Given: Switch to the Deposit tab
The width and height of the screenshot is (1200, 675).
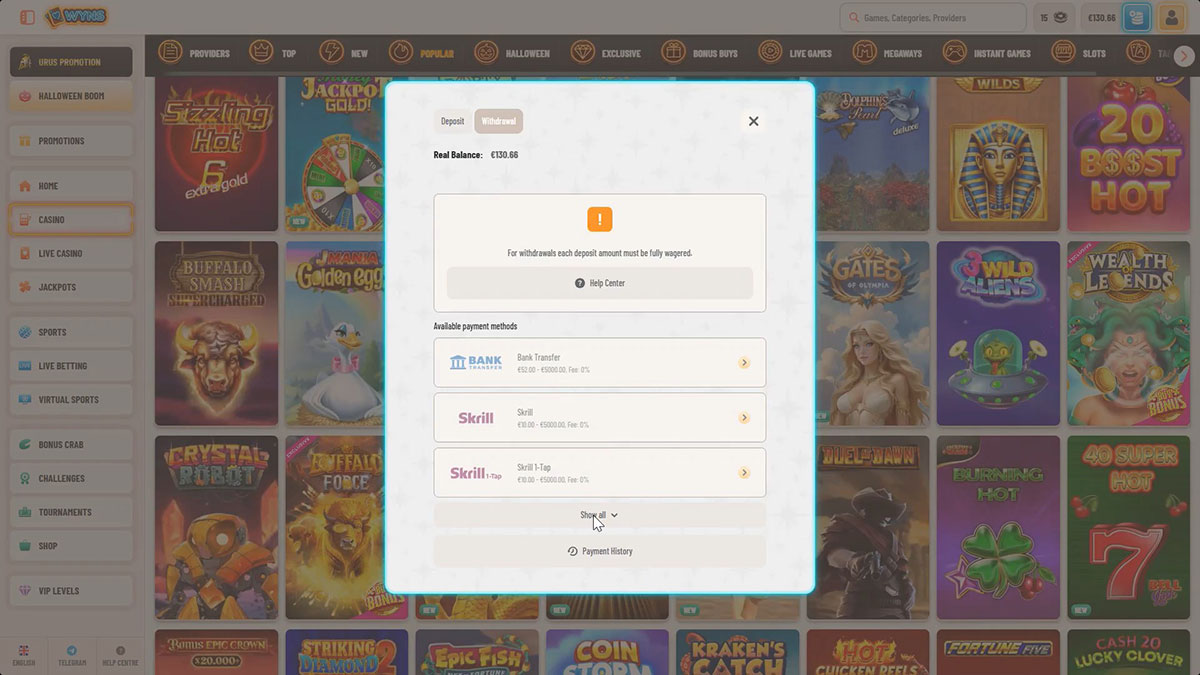Looking at the screenshot, I should click(453, 121).
